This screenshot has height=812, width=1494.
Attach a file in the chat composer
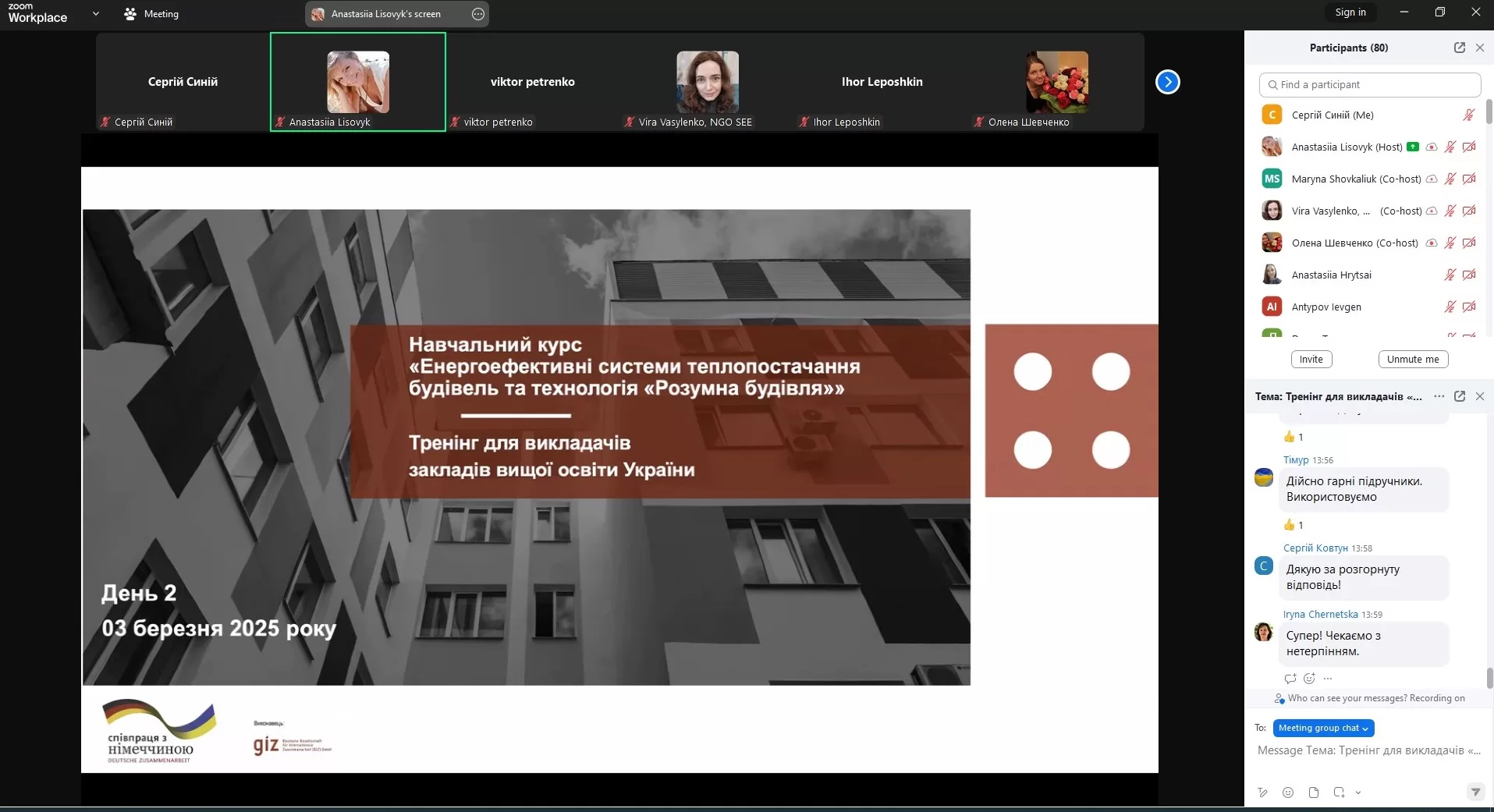pyautogui.click(x=1314, y=792)
